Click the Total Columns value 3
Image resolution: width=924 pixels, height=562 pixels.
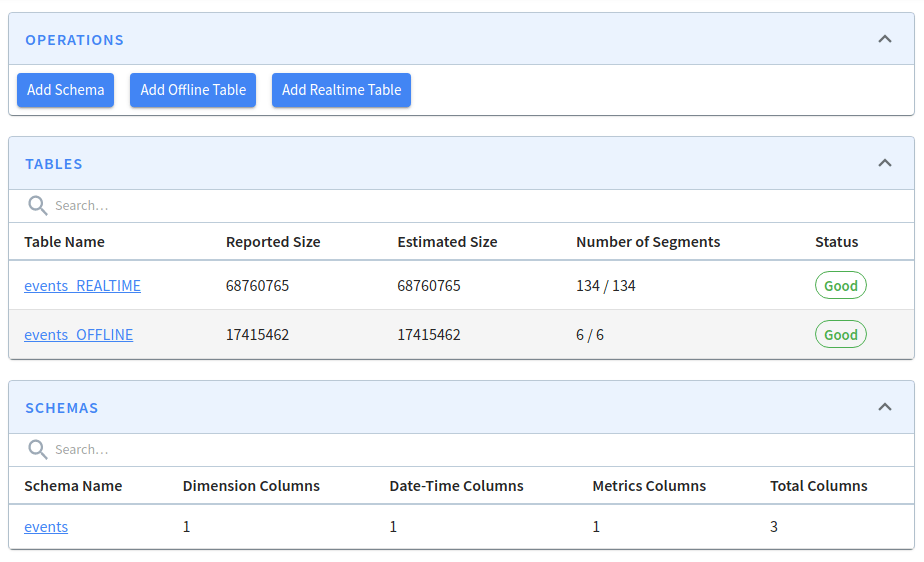(774, 527)
